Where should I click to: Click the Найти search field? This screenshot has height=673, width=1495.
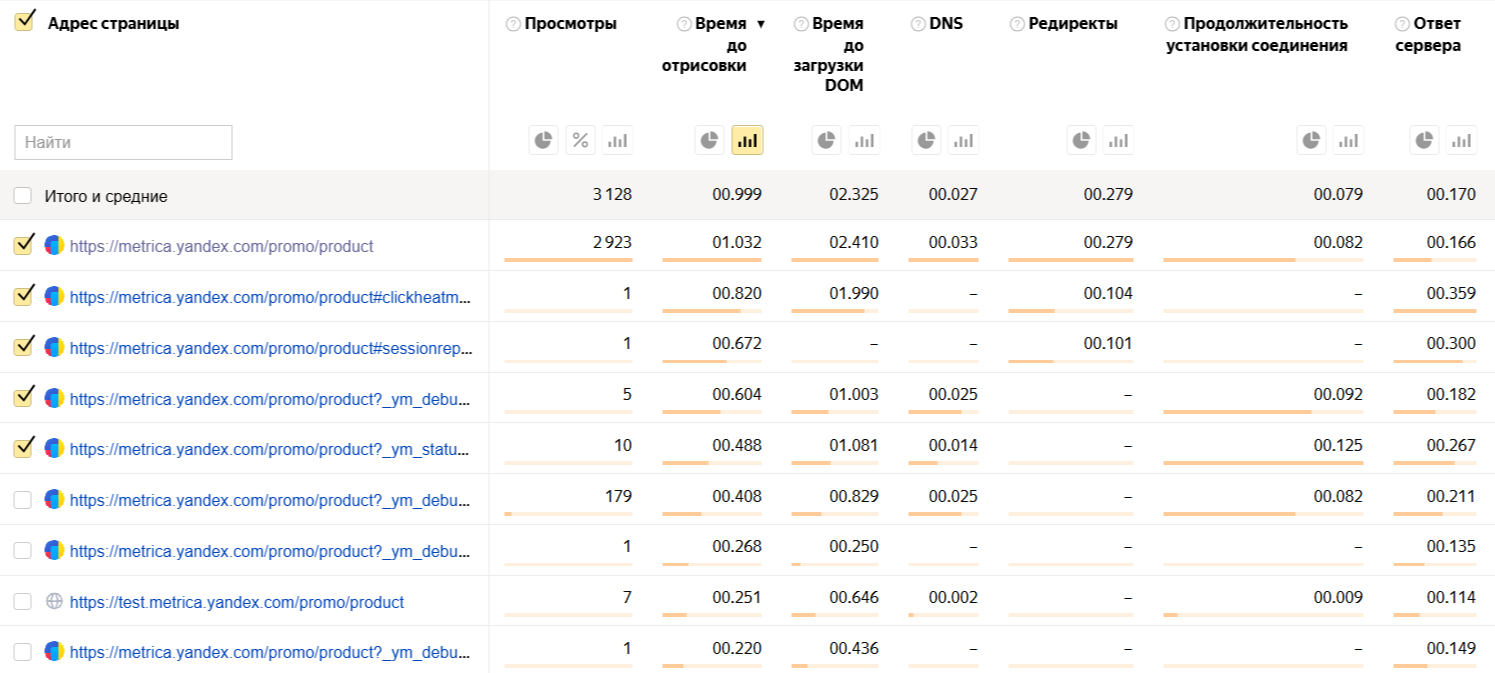click(x=123, y=142)
